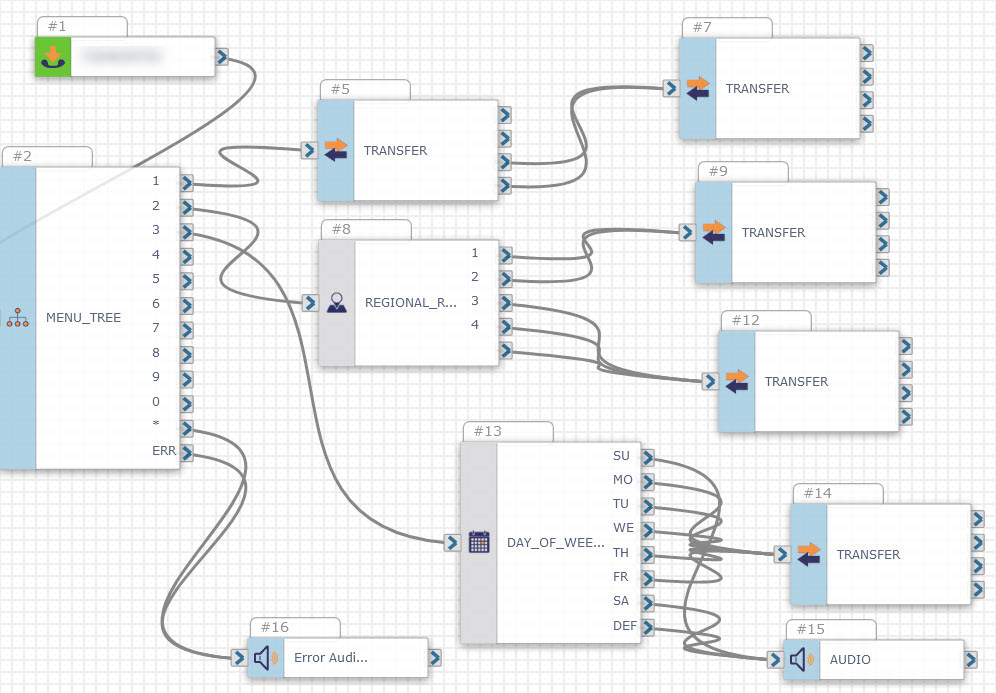996x693 pixels.
Task: Click the input port of DAY_OF_WEE... node
Action: click(451, 542)
